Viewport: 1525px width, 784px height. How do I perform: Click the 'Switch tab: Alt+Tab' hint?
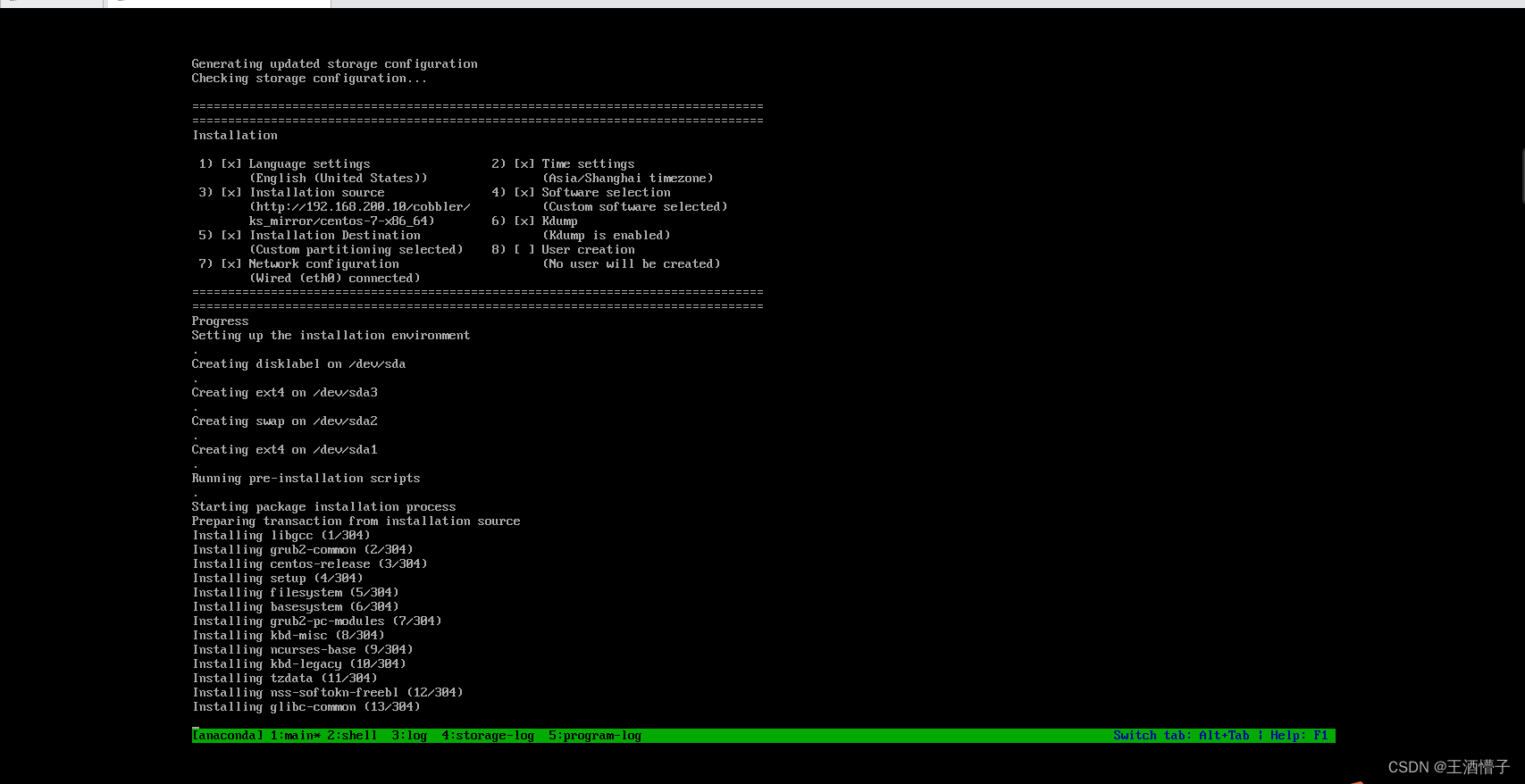1181,736
